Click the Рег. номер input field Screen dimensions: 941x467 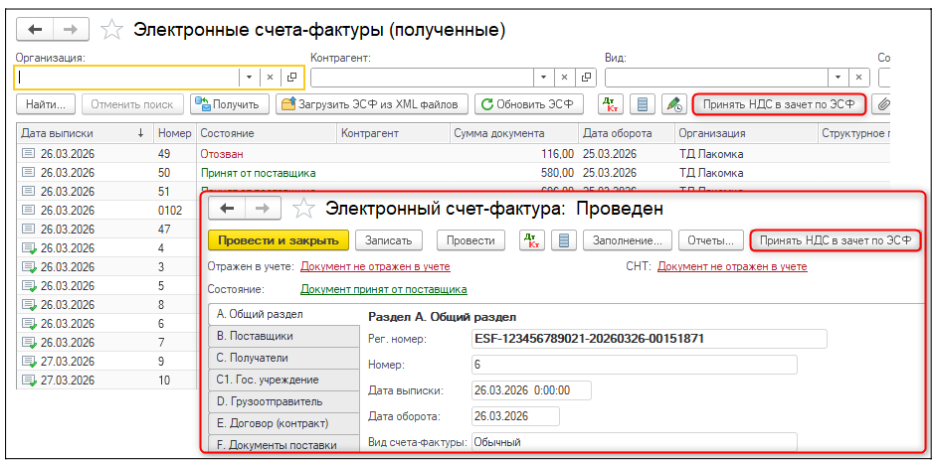pos(649,339)
